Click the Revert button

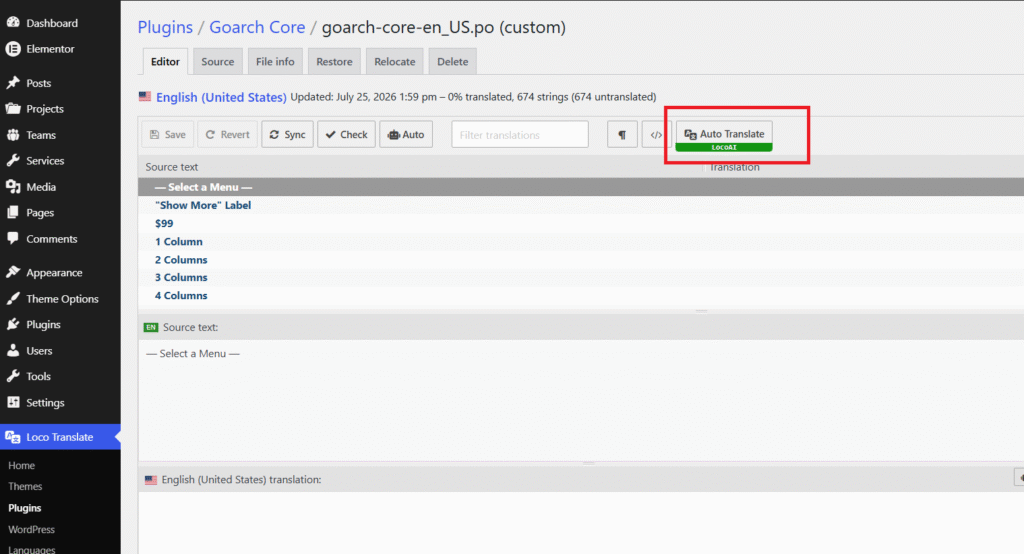(x=227, y=135)
